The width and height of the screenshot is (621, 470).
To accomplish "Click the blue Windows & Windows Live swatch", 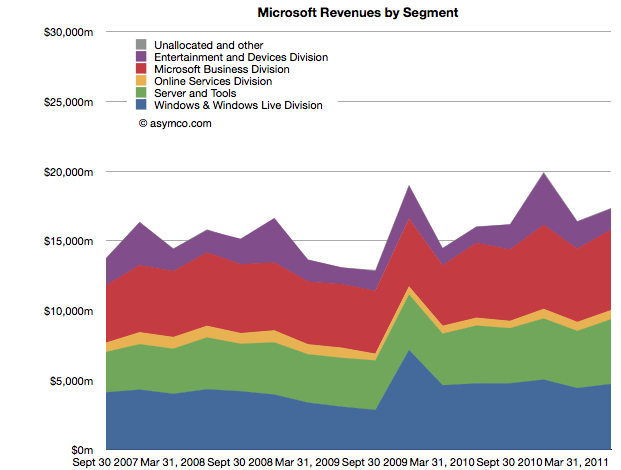I will pyautogui.click(x=141, y=105).
